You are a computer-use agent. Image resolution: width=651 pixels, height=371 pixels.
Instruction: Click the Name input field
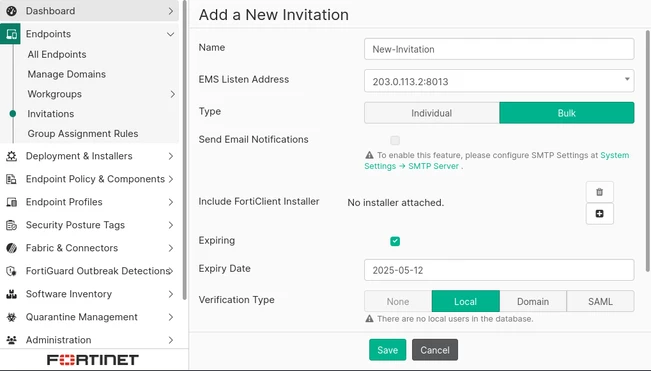(x=499, y=49)
